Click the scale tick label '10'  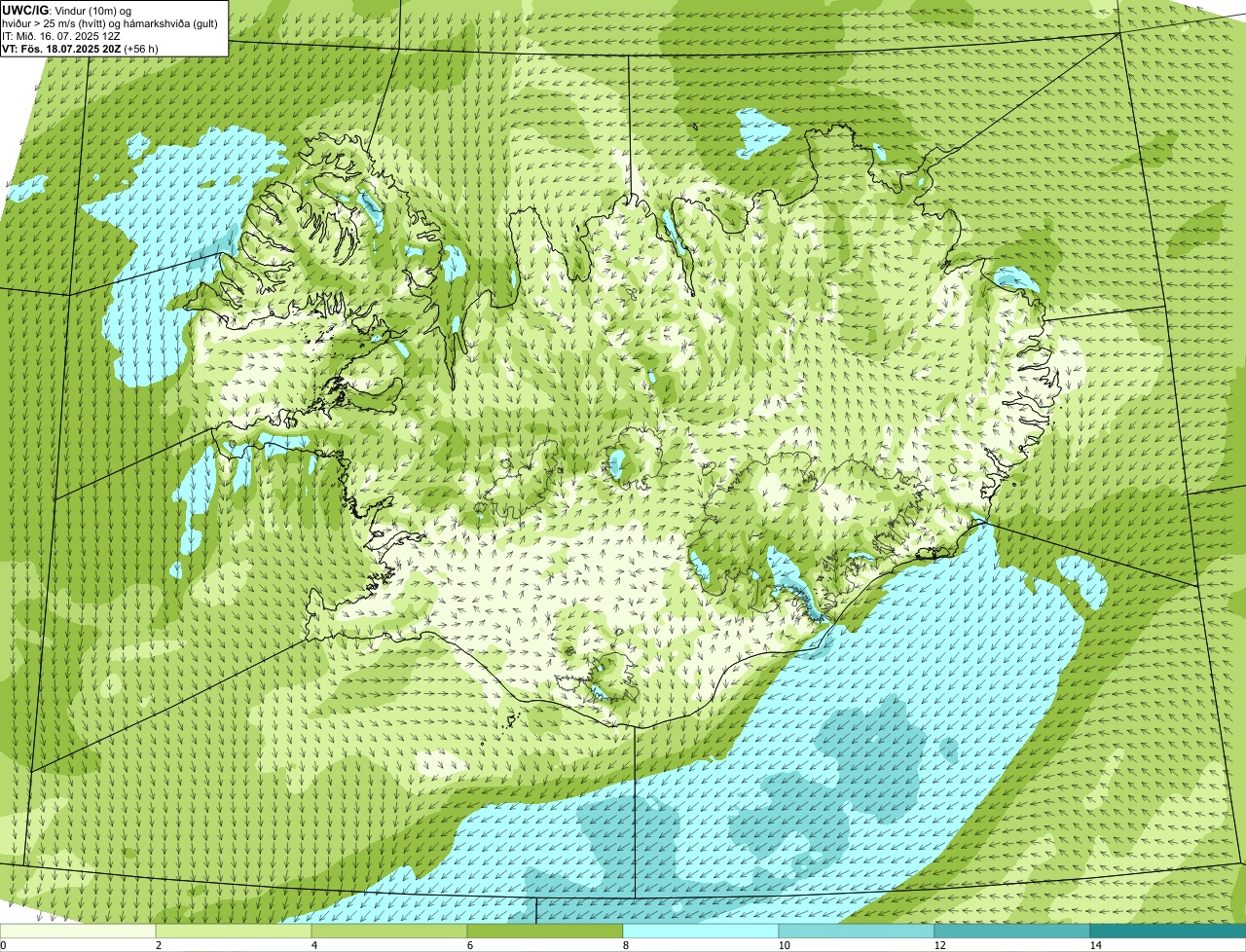point(784,945)
